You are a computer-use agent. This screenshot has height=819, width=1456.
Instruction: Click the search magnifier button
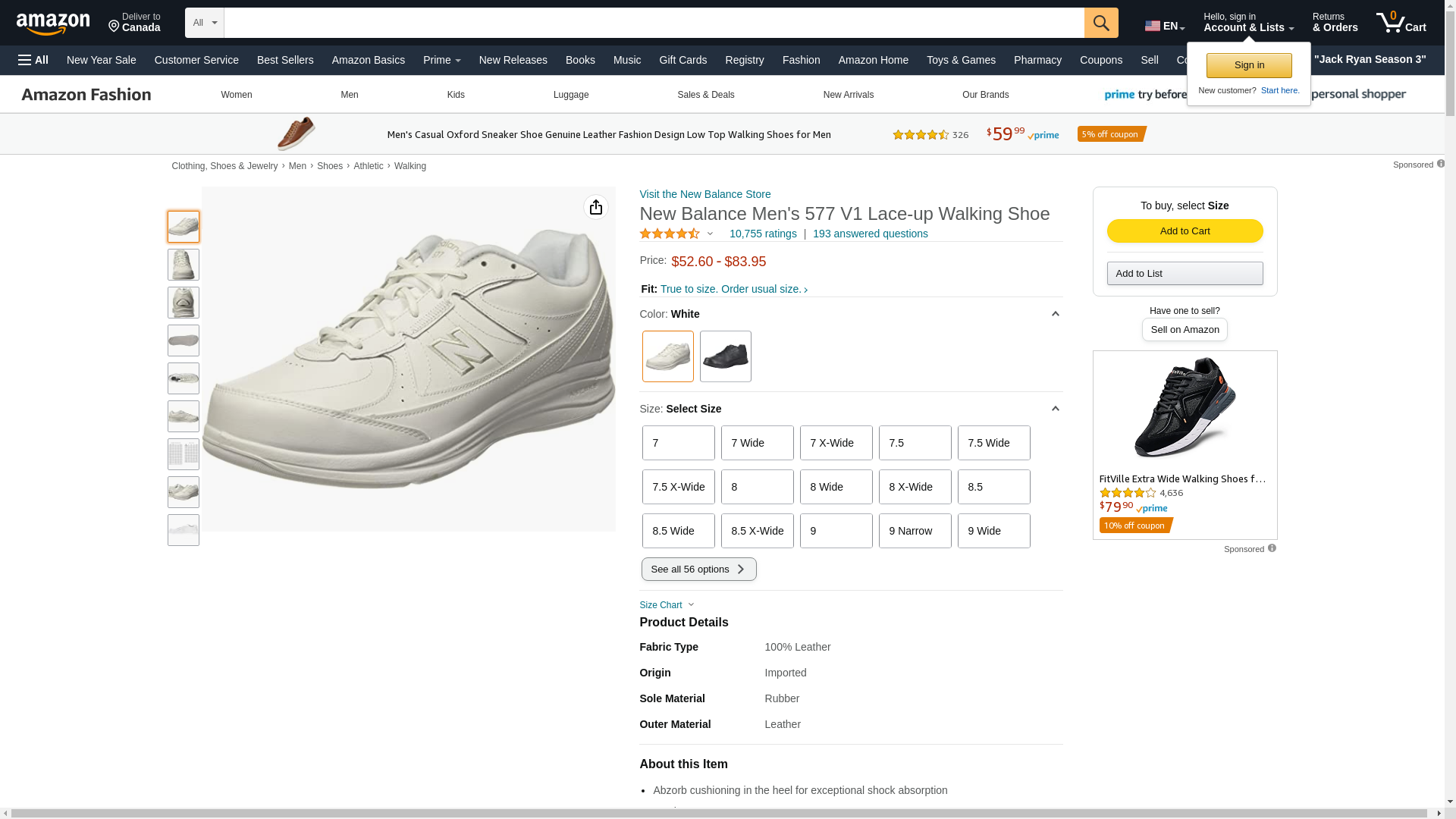(x=1101, y=23)
